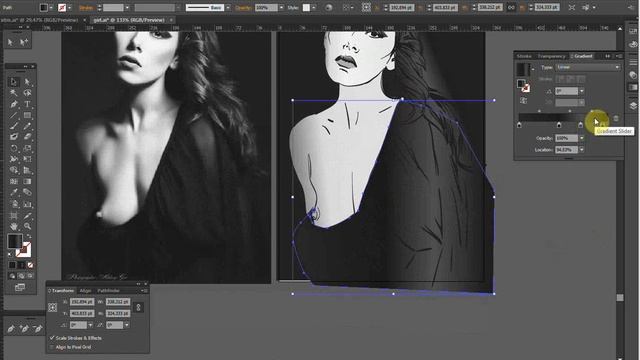640x360 pixels.
Task: Switch to the Gradient panel tab
Action: (583, 56)
